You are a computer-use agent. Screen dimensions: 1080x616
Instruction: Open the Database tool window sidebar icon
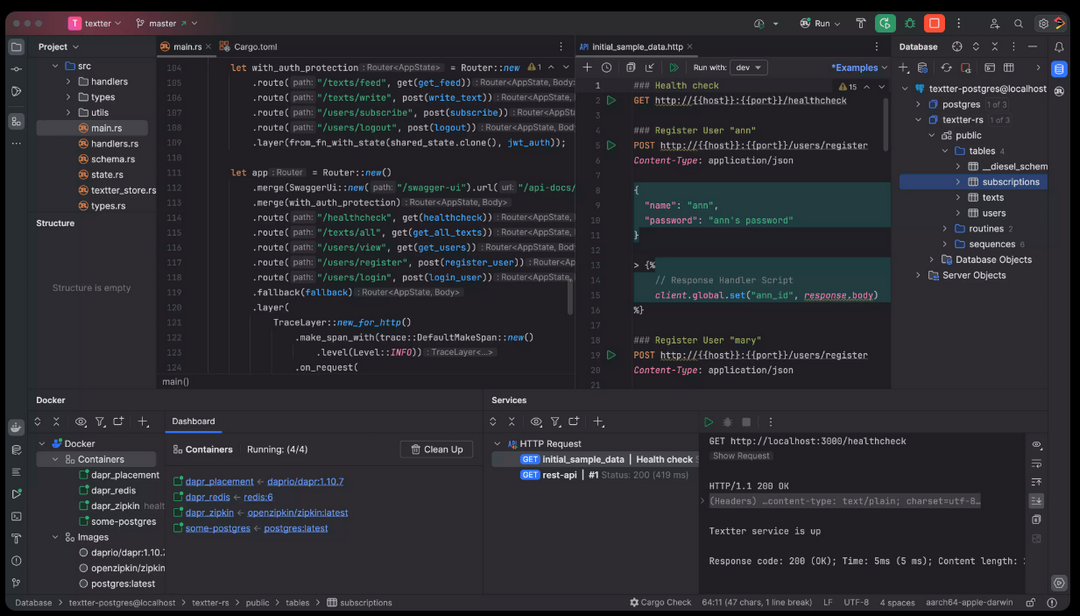(1059, 69)
